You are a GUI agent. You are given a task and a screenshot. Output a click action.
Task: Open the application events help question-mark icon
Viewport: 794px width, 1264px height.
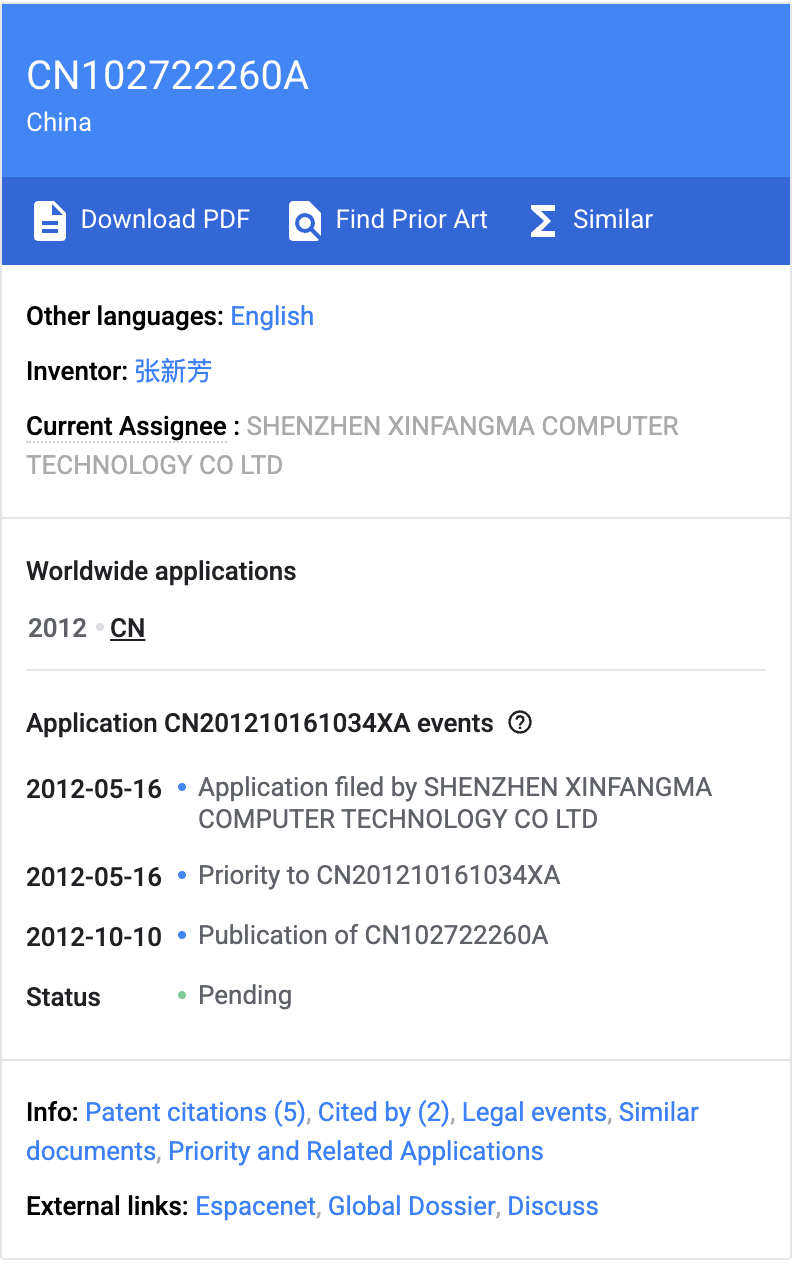(519, 722)
